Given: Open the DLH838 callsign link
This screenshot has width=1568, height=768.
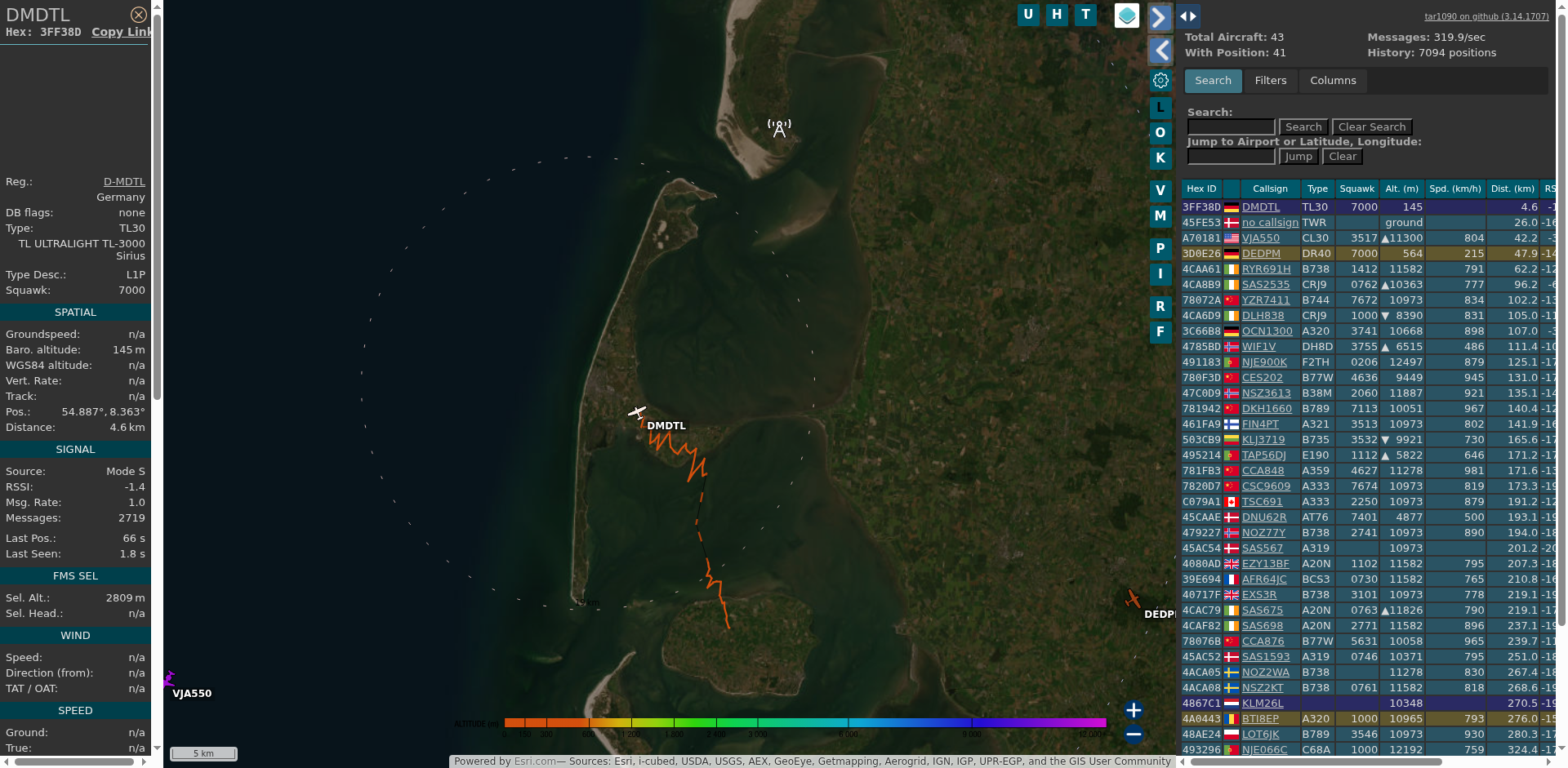Looking at the screenshot, I should [x=1263, y=316].
